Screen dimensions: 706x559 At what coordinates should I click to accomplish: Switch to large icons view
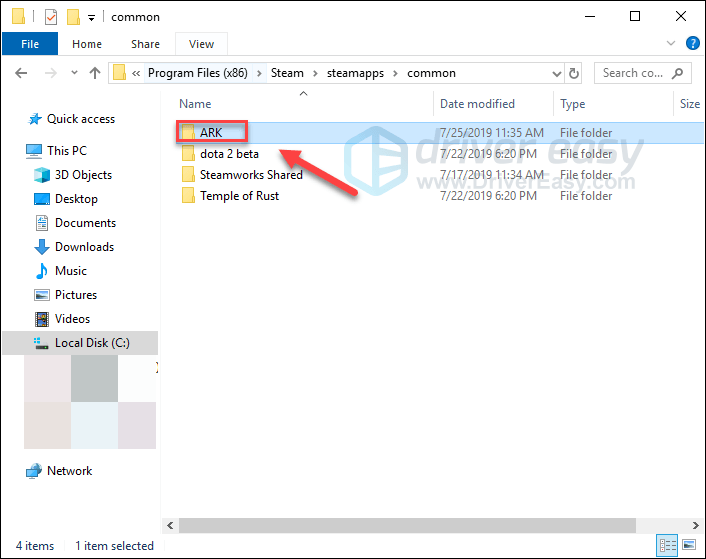[689, 546]
